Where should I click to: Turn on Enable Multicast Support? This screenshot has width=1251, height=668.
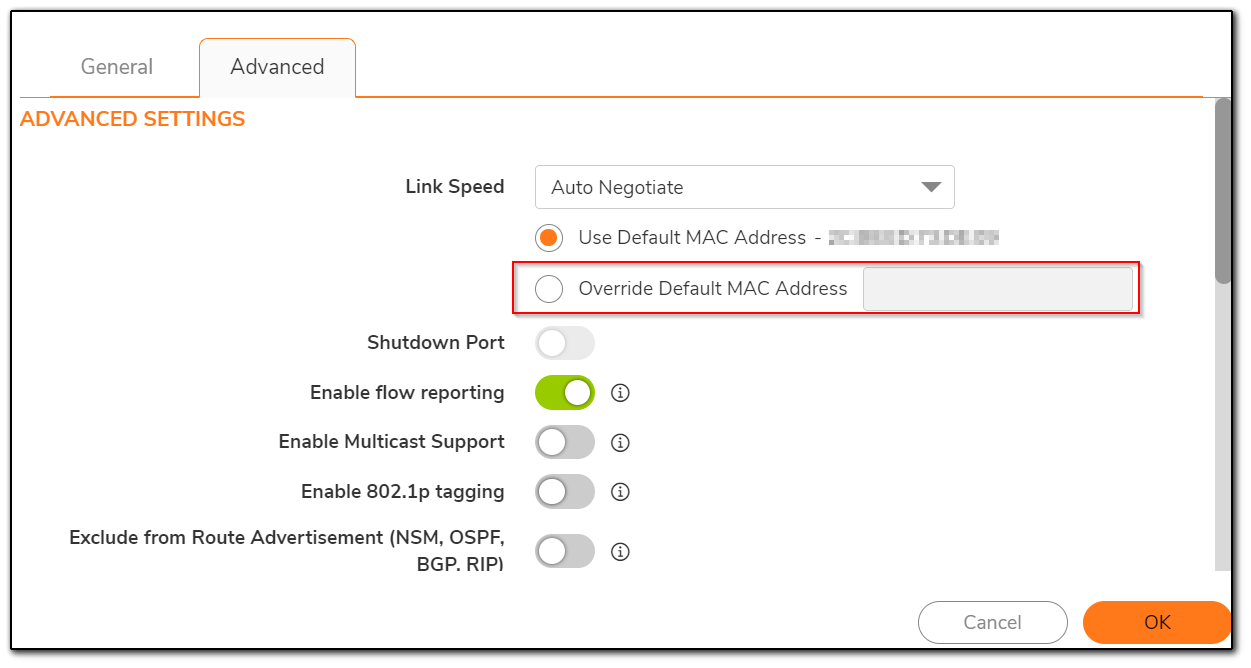pyautogui.click(x=565, y=442)
